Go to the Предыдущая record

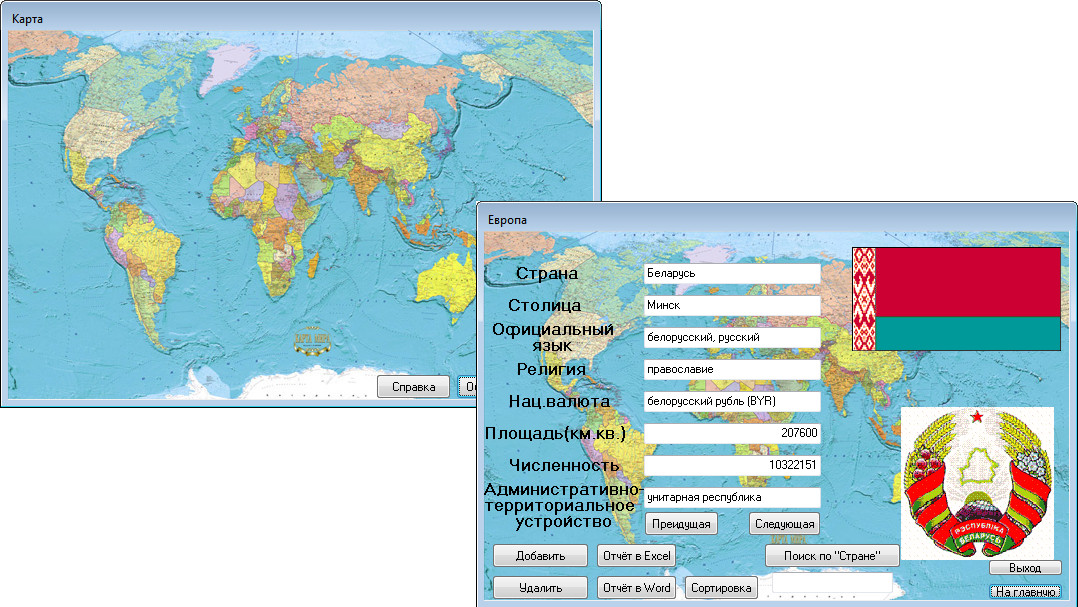(x=681, y=524)
